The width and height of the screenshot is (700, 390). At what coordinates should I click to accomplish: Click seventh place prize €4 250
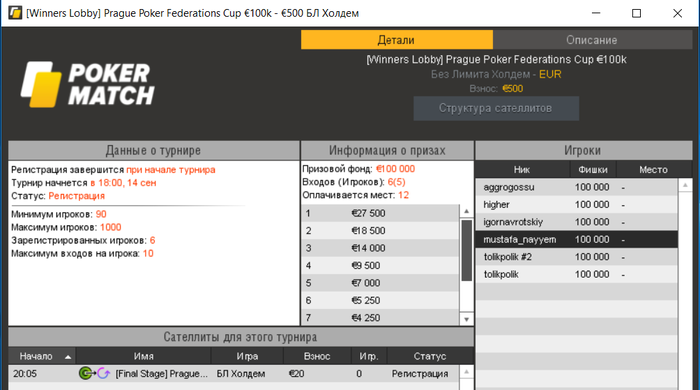[366, 318]
